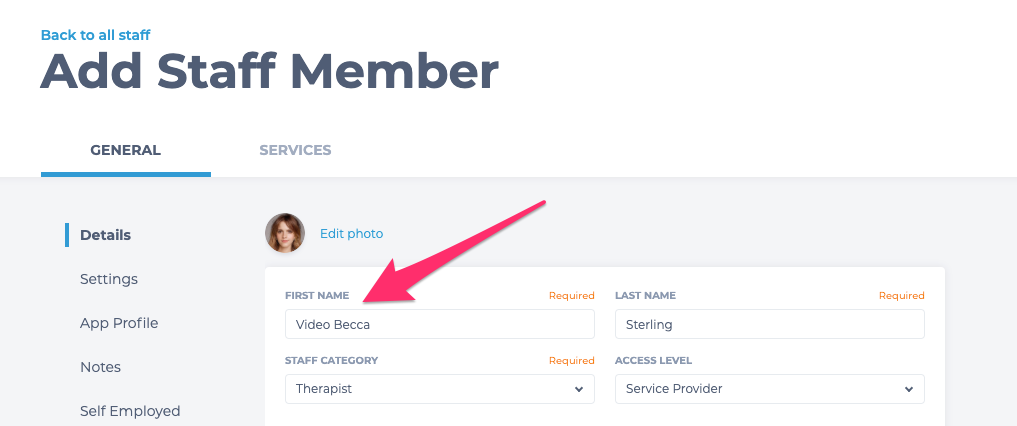Click the staff member profile photo
Viewport: 1017px width, 426px height.
pyautogui.click(x=285, y=233)
